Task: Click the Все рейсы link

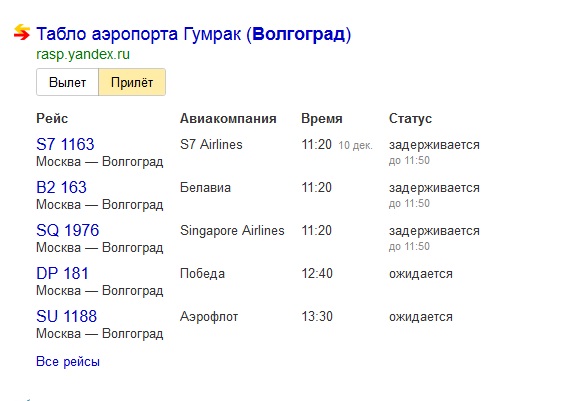Action: (x=68, y=361)
